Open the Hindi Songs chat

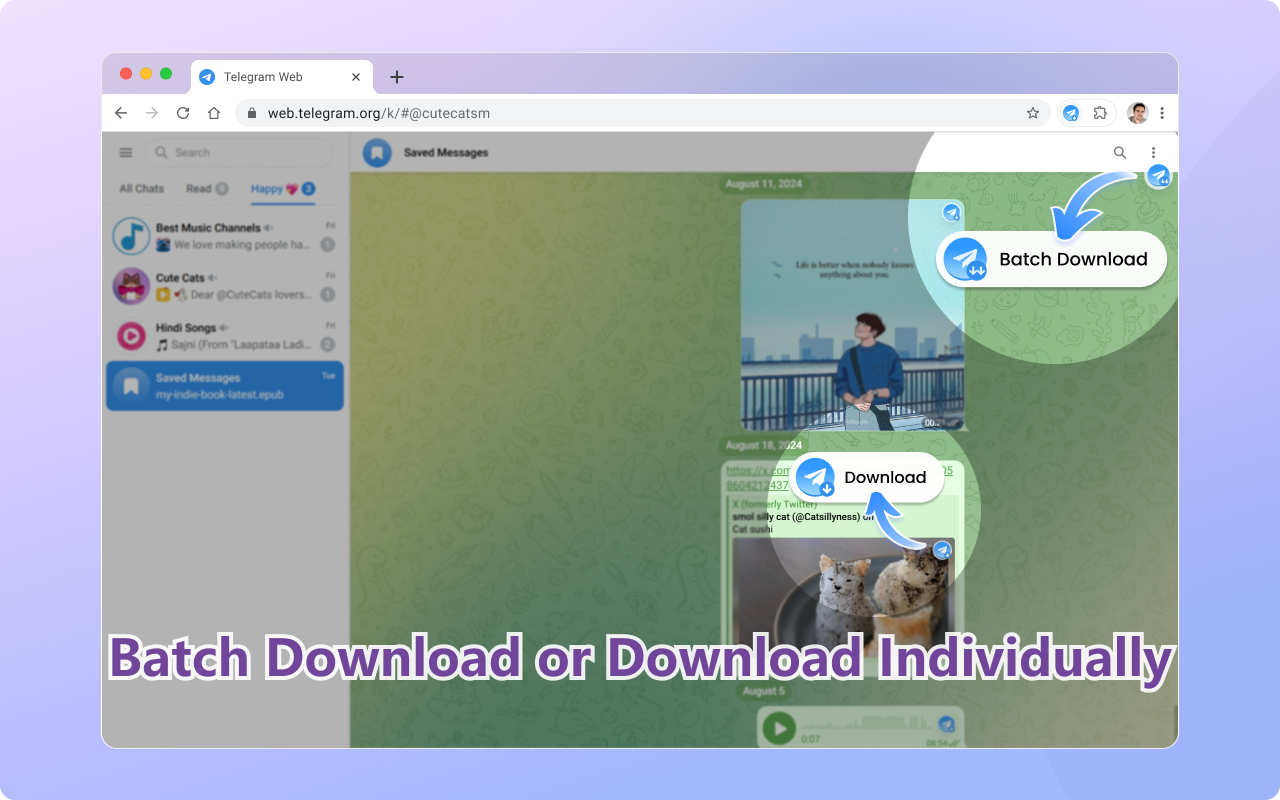225,336
